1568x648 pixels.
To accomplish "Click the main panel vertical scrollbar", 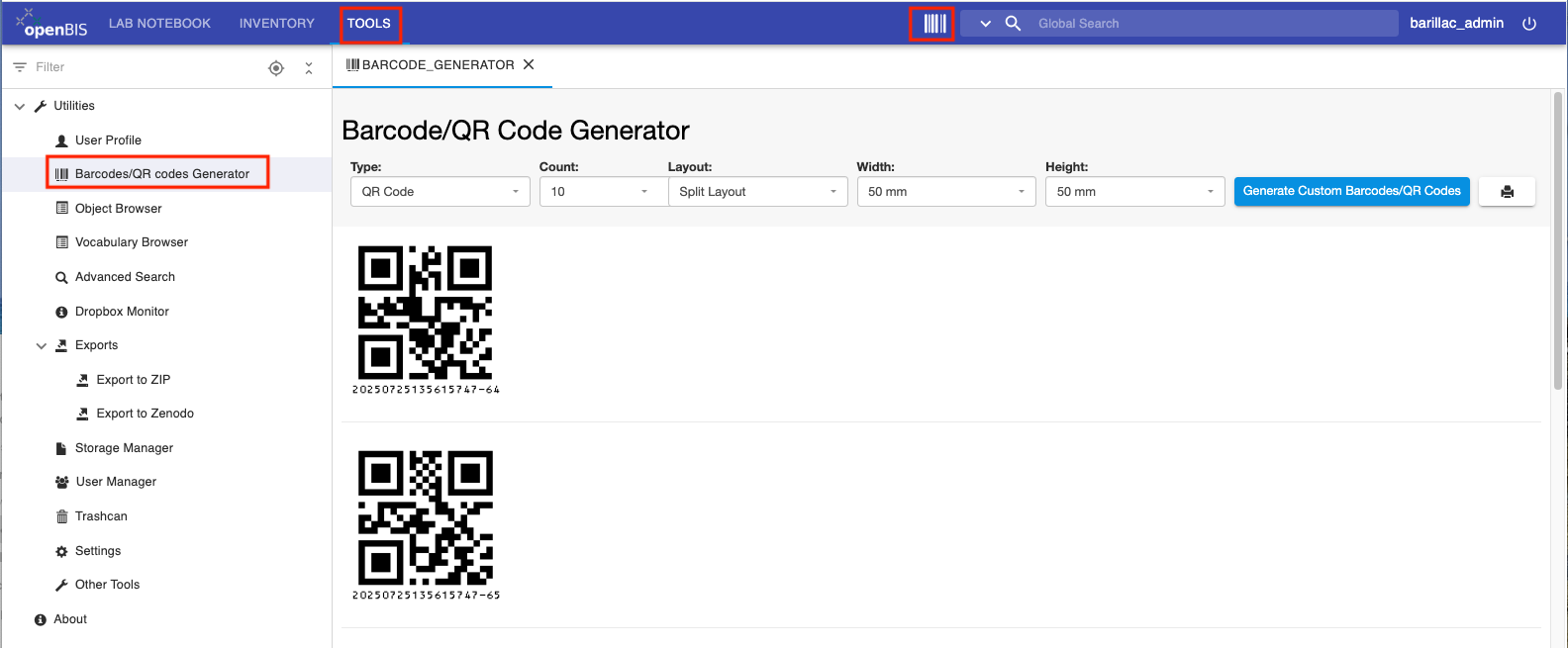I will click(1557, 241).
